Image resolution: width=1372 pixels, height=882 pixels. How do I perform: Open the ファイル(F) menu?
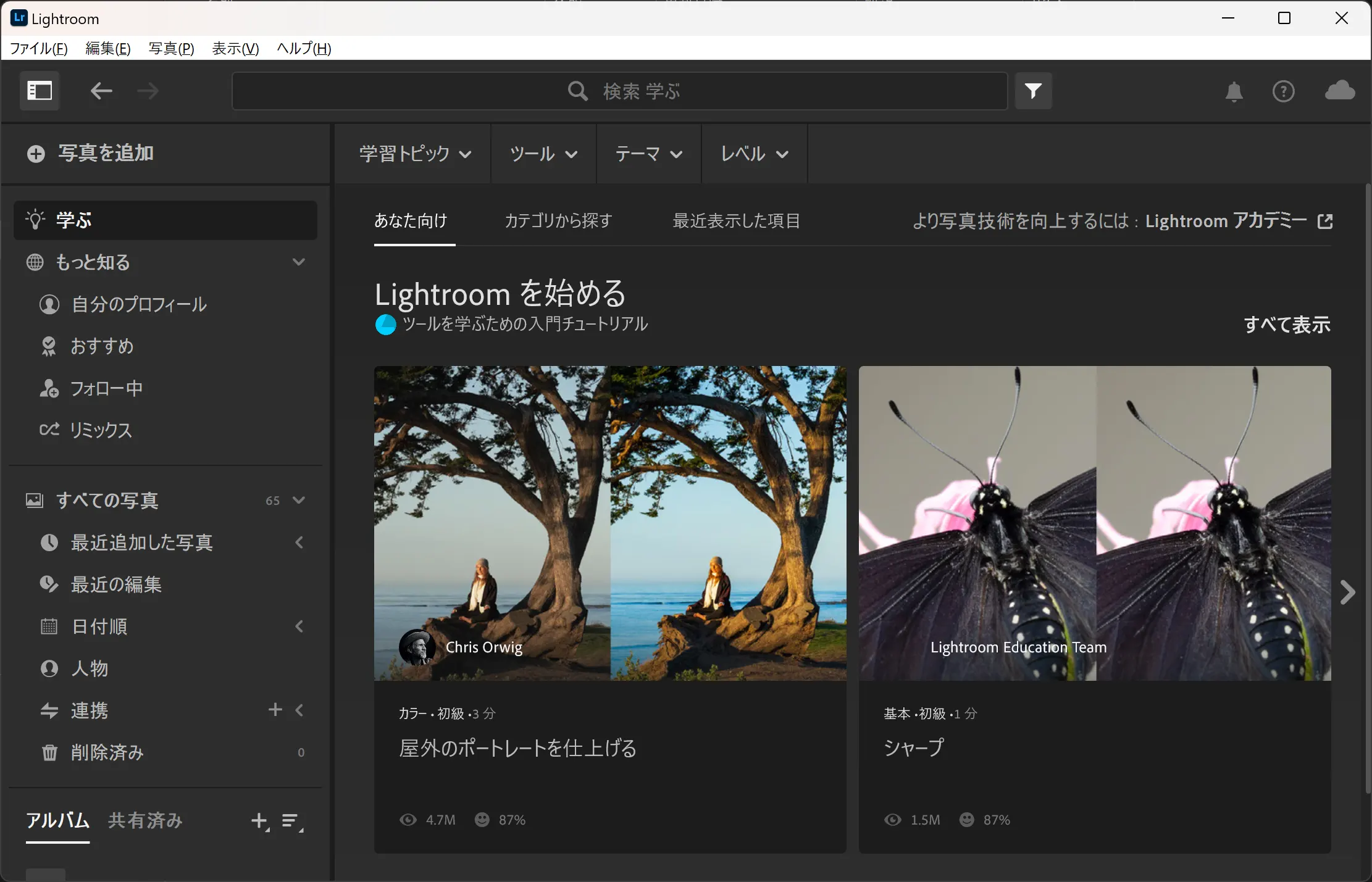39,48
